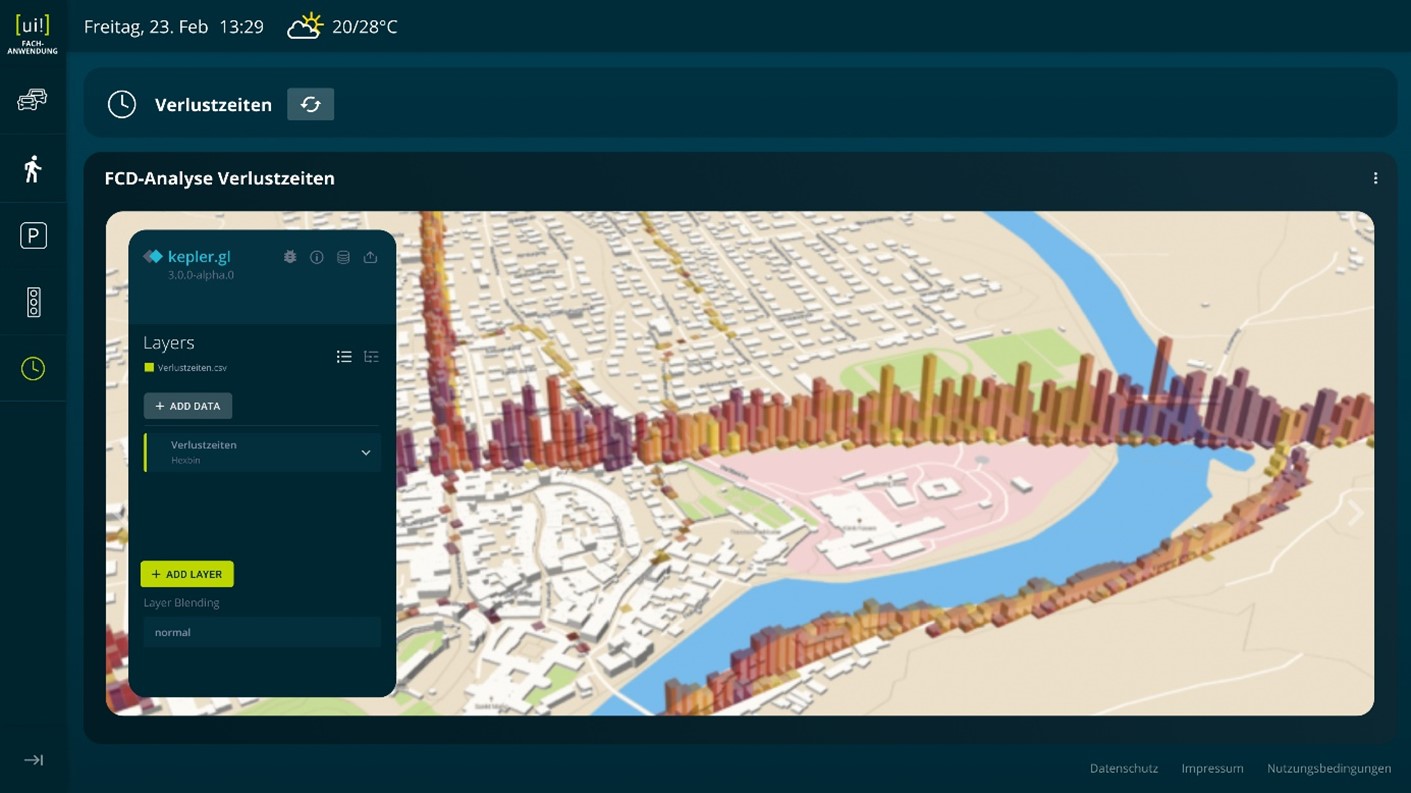
Task: Open the traffic cars section in sidebar
Action: (32, 100)
